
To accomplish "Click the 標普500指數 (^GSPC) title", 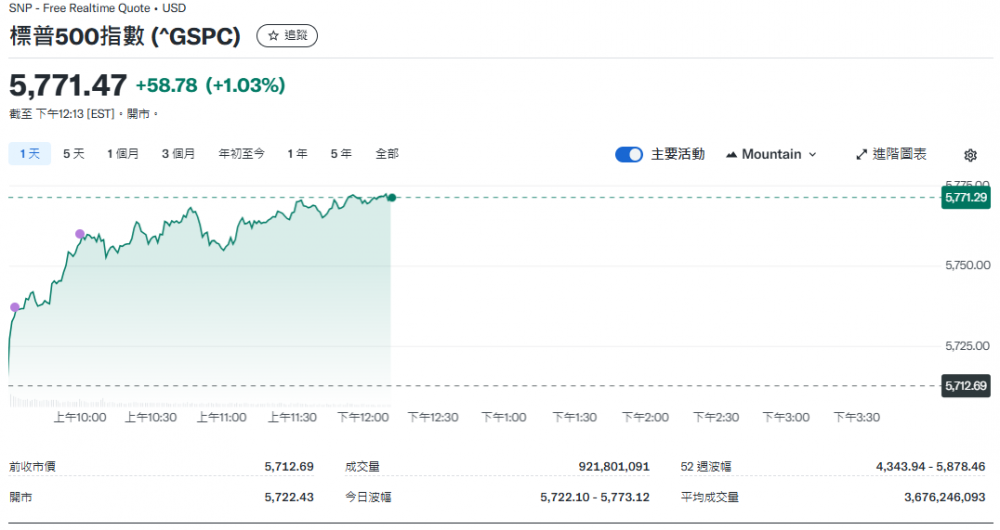I will coord(125,37).
